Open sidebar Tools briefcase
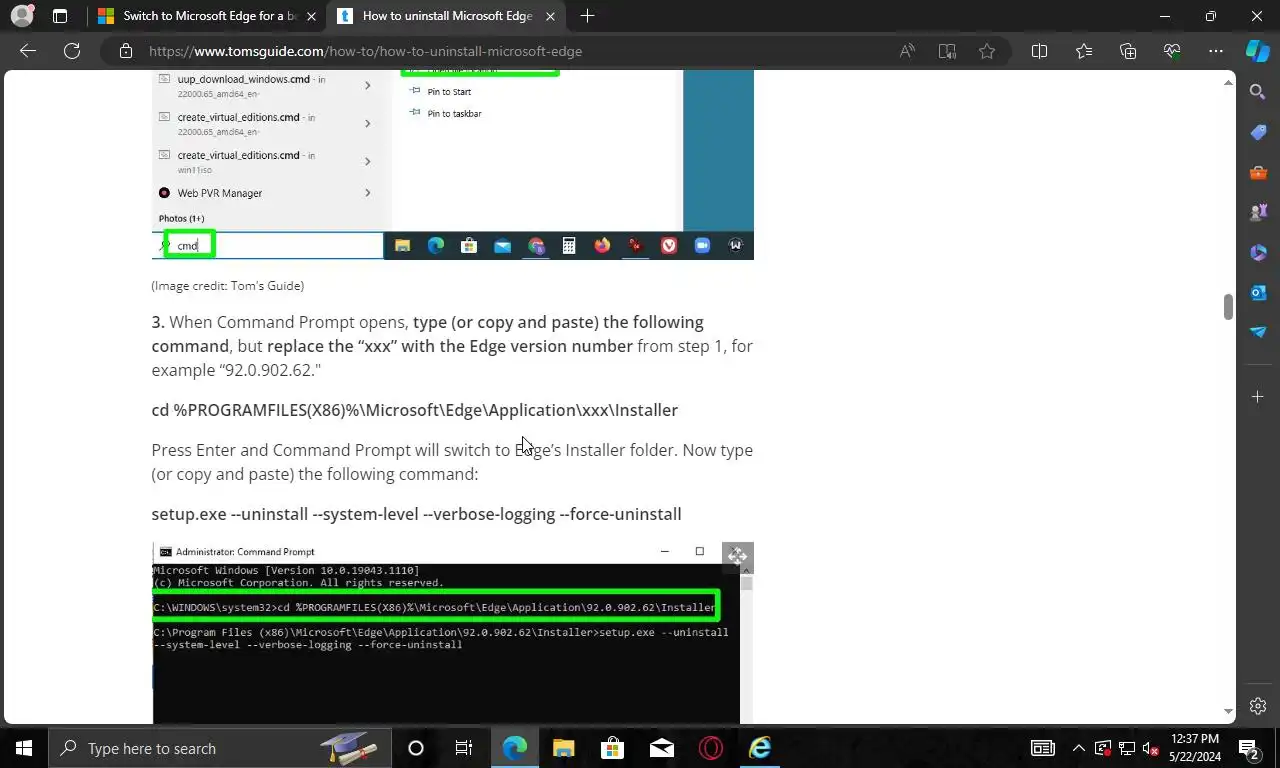Screen dimensions: 1280x768 click(1258, 172)
